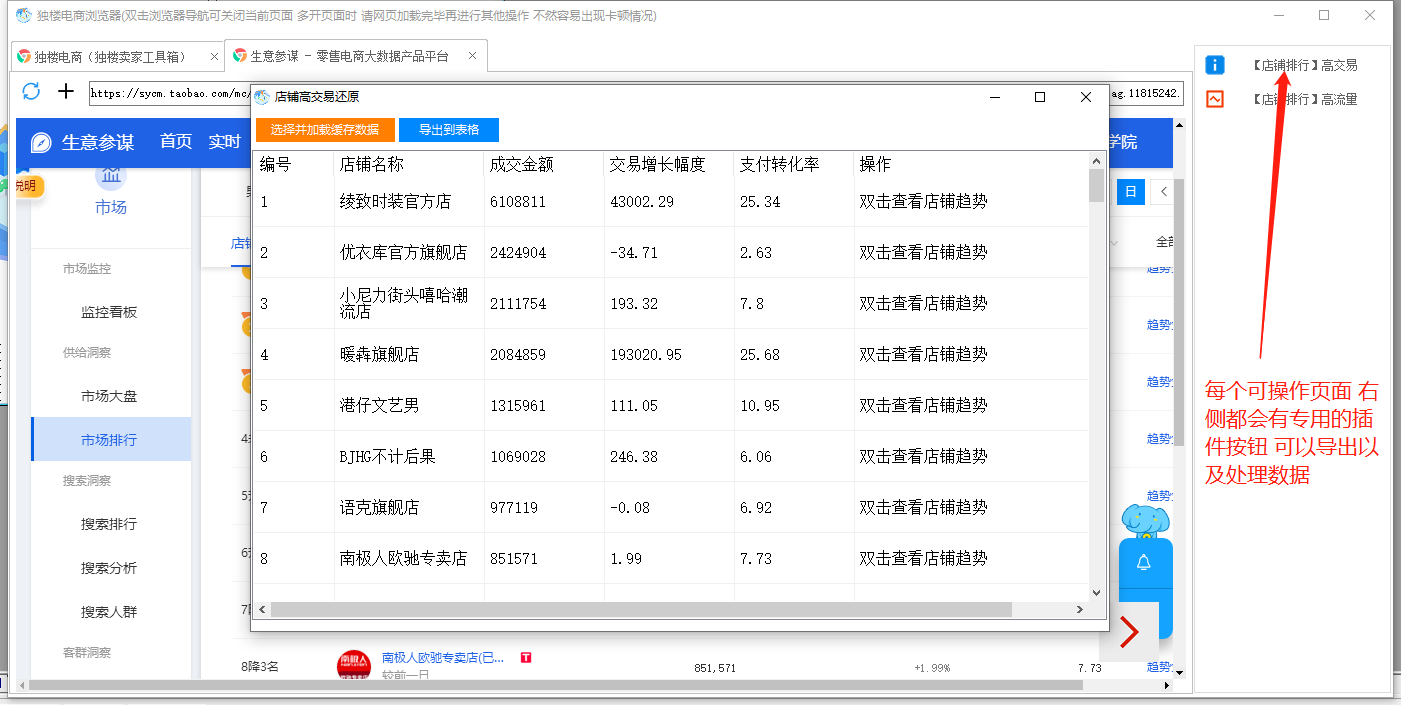This screenshot has width=1401, height=705.
Task: Click the dialog's vertical scrollbar down arrow
Action: coord(1096,592)
